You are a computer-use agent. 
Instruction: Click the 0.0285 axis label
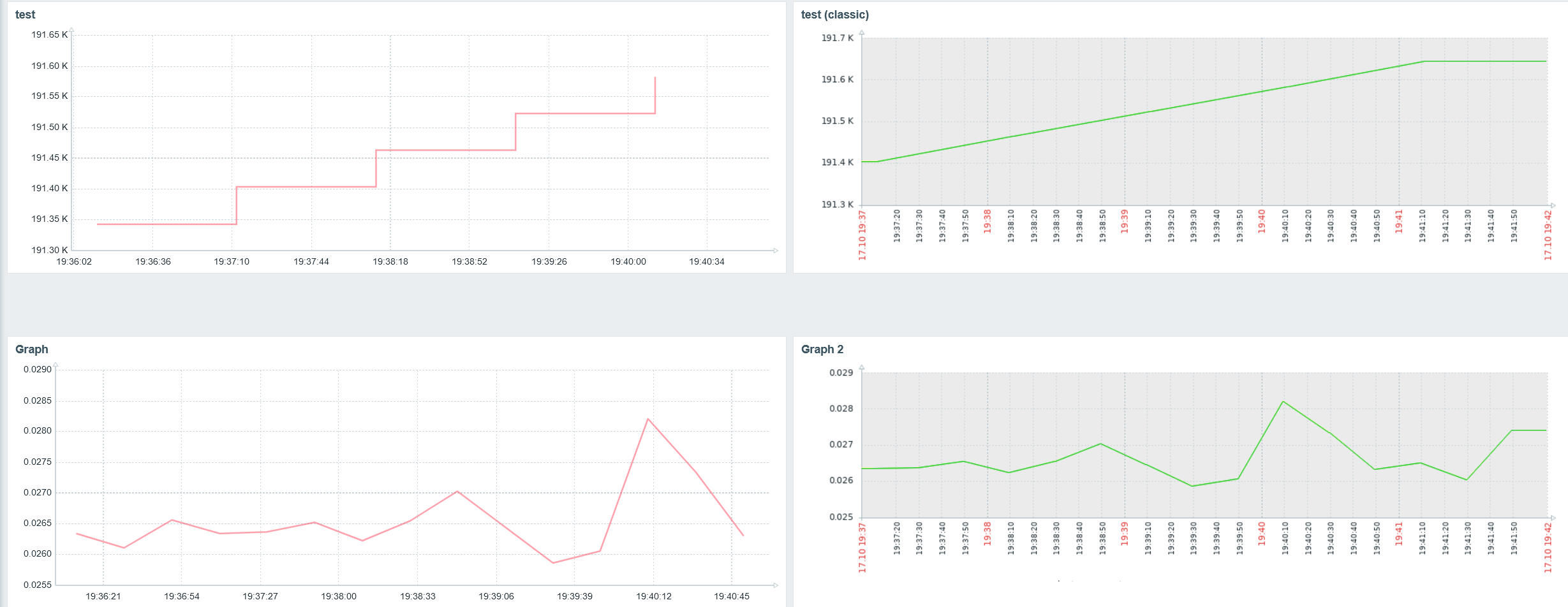pyautogui.click(x=38, y=400)
